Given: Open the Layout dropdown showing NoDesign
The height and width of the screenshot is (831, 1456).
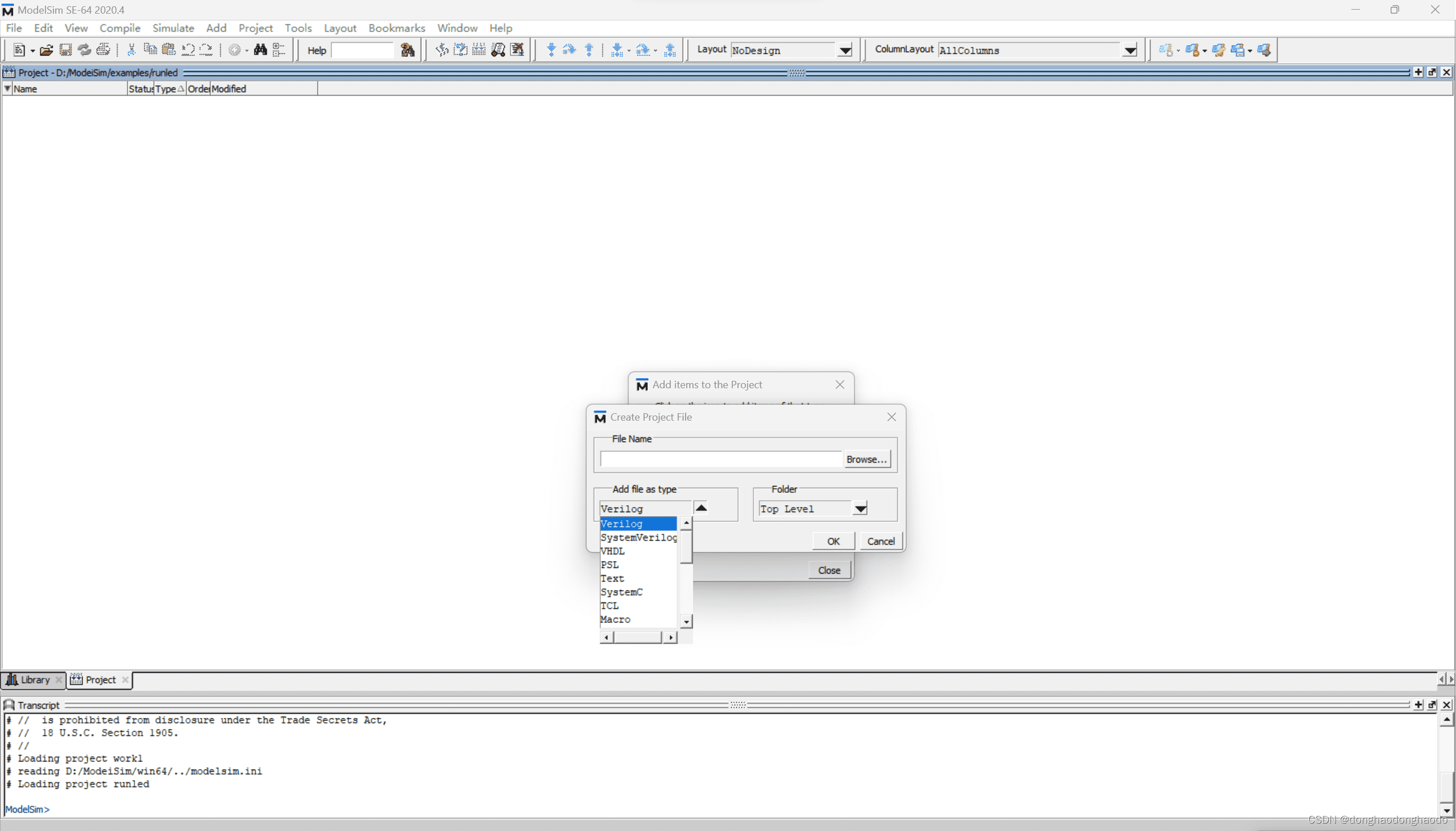Looking at the screenshot, I should pyautogui.click(x=845, y=50).
